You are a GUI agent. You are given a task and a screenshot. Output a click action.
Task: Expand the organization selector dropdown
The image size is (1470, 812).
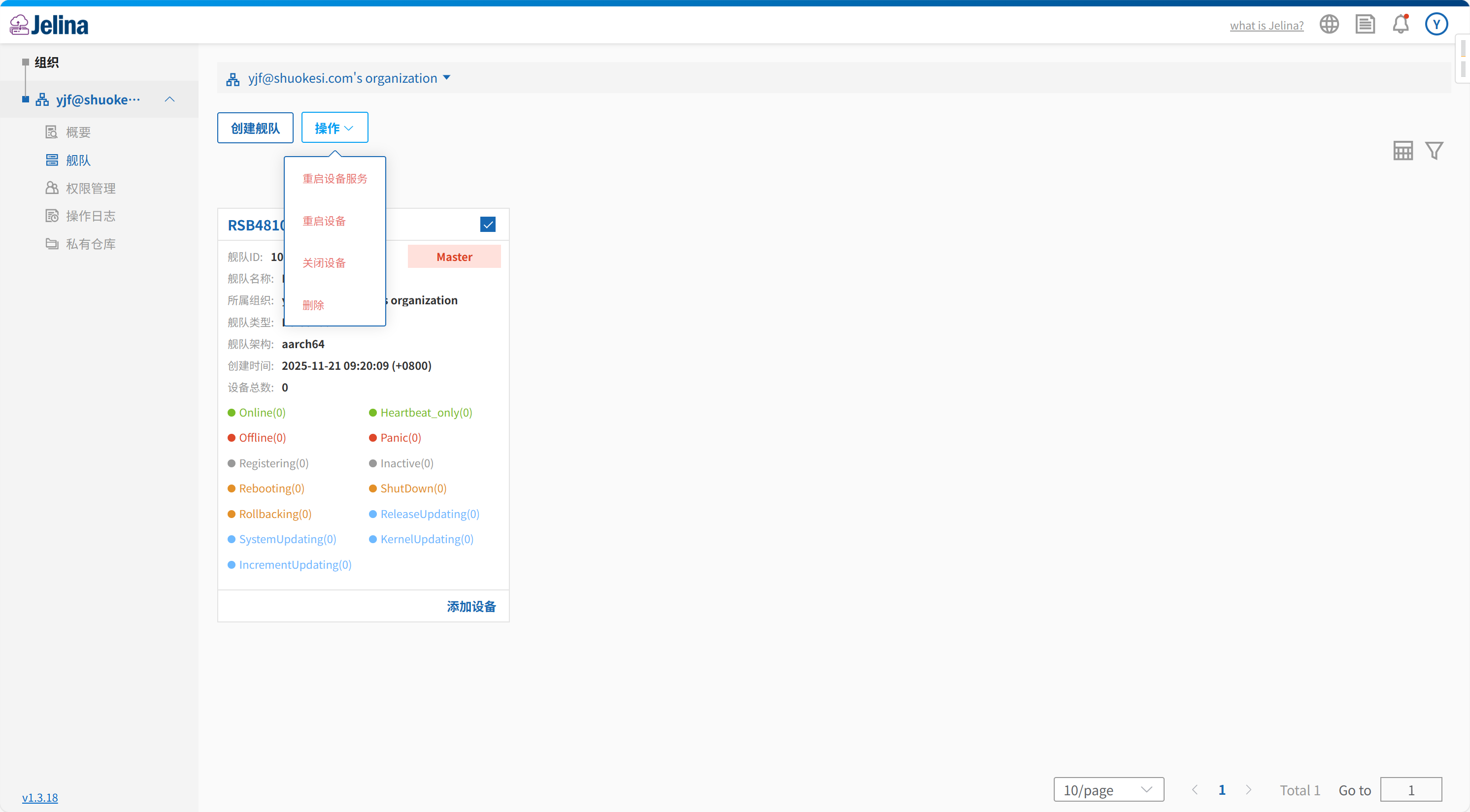click(x=447, y=77)
